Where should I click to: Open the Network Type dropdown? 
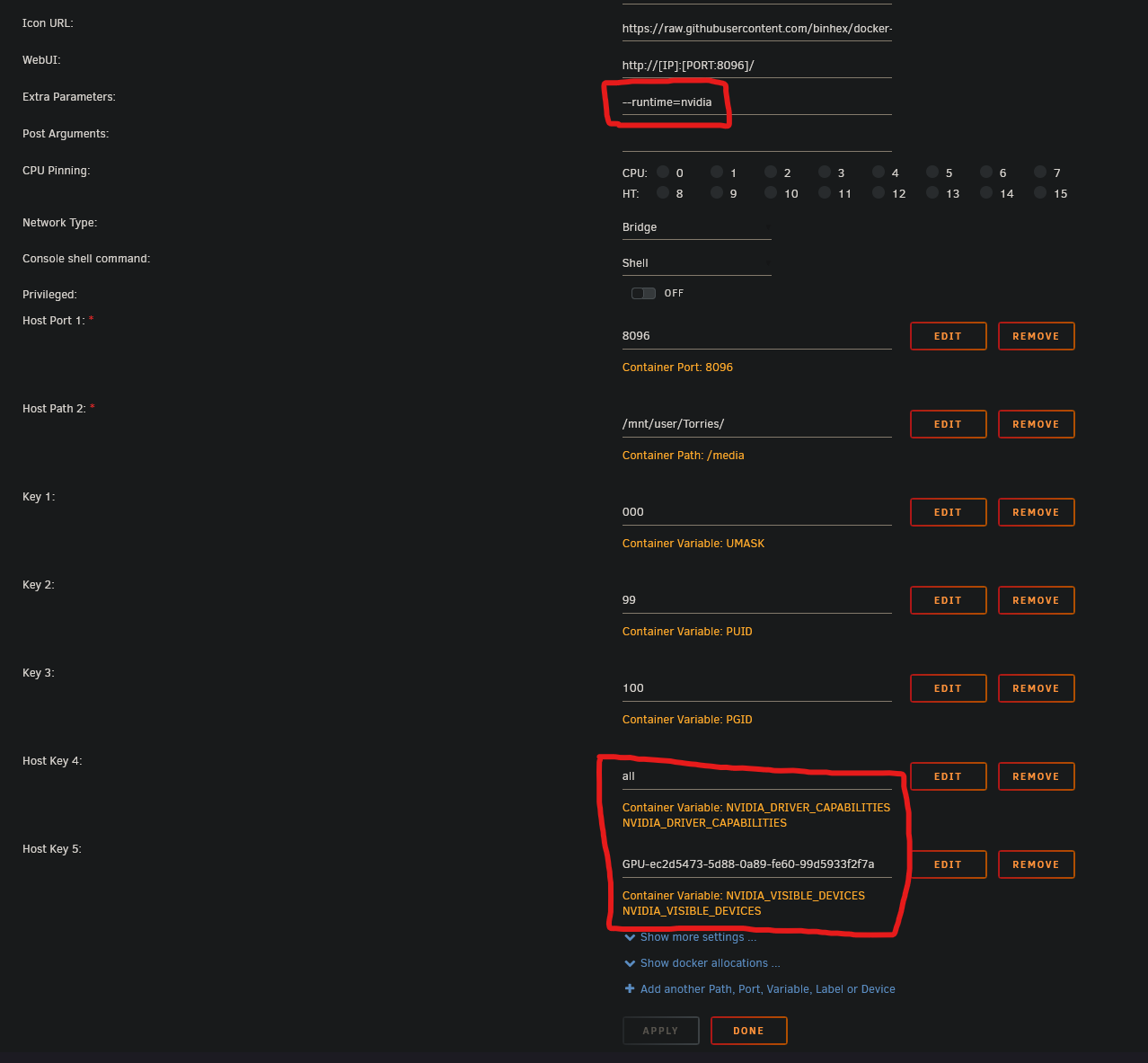(x=696, y=227)
